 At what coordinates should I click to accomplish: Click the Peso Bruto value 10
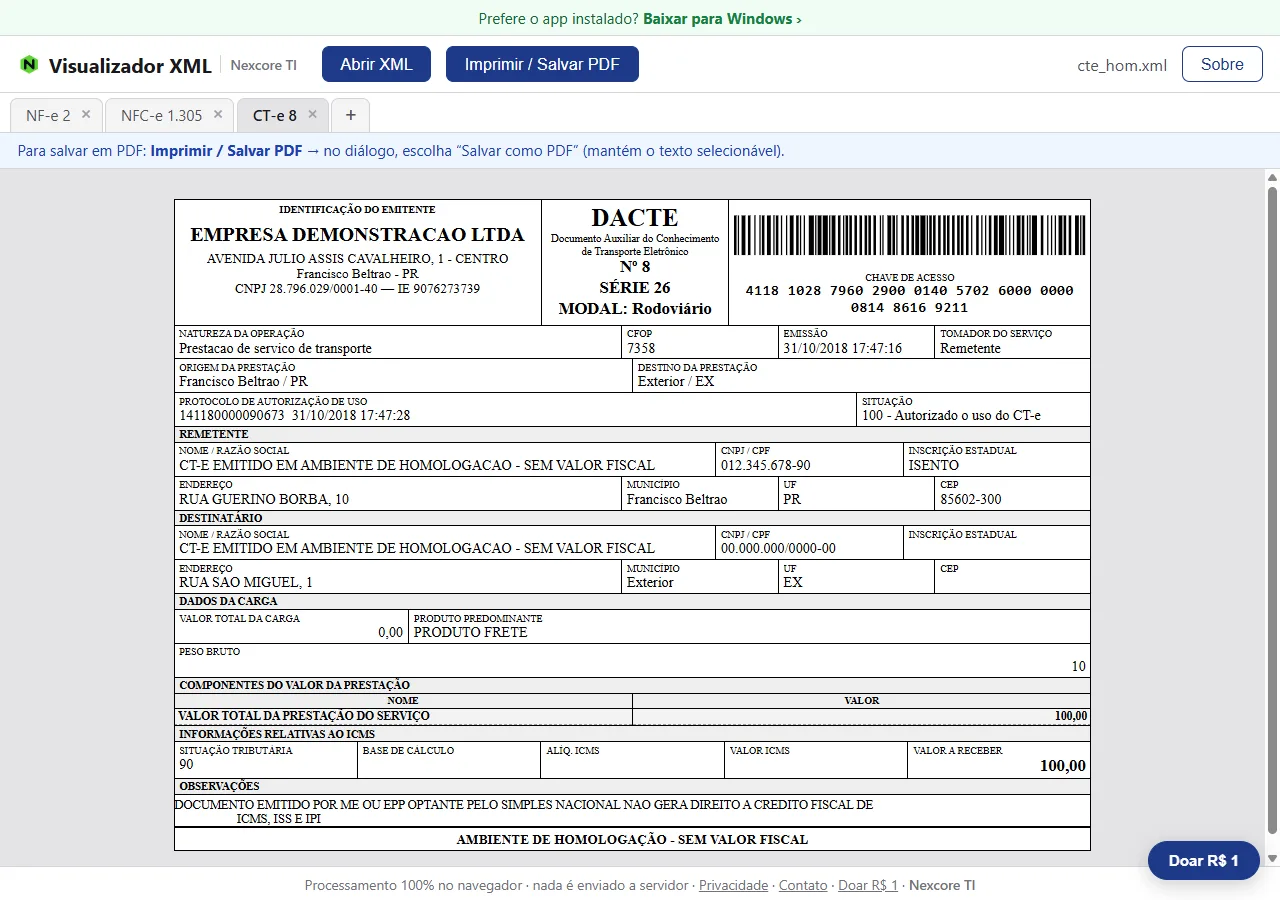point(1078,666)
